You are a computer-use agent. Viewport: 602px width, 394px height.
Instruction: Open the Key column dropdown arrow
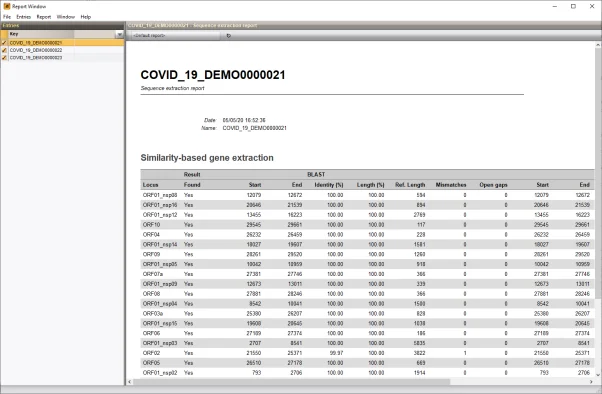[119, 35]
